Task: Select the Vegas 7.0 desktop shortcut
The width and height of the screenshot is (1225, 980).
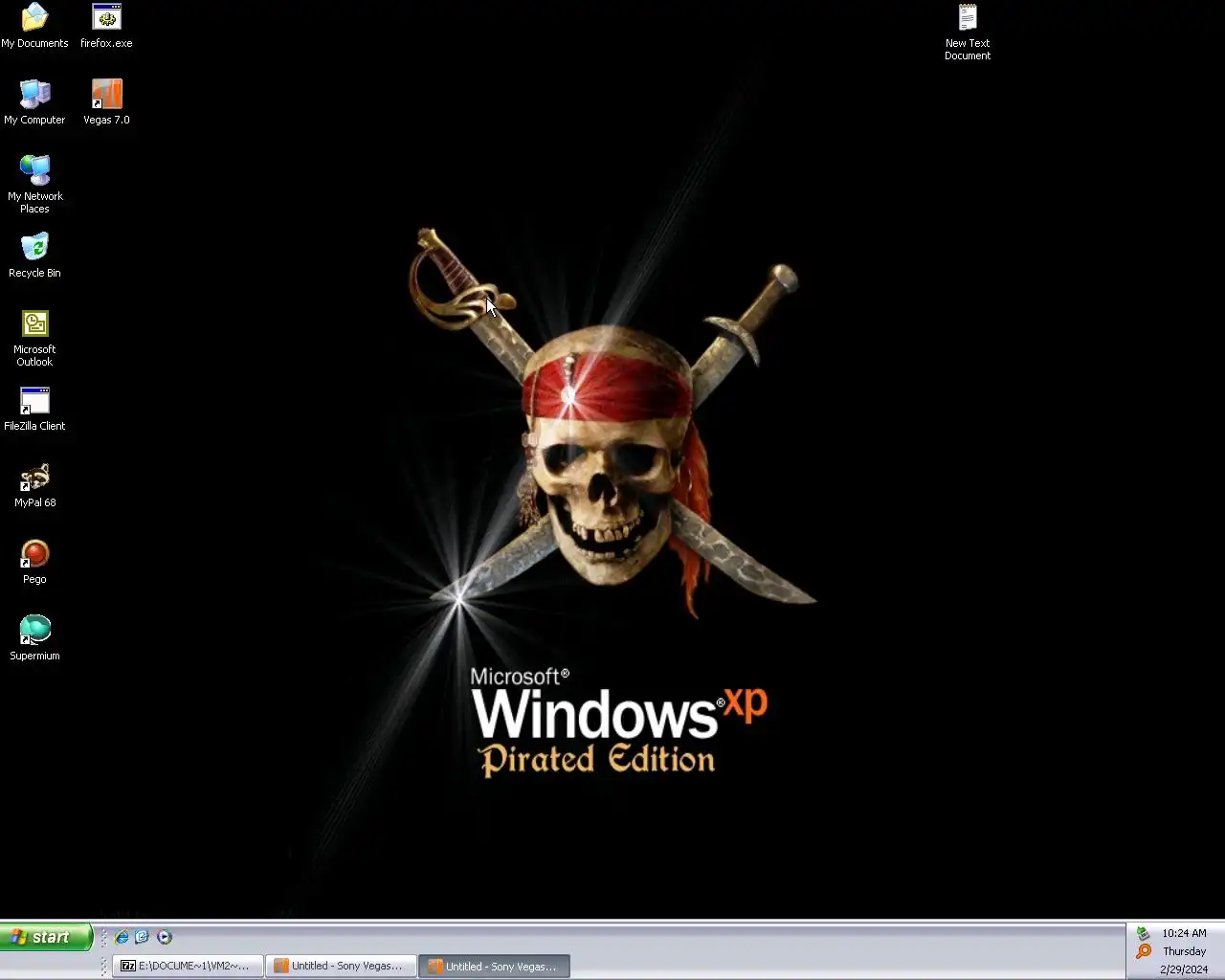Action: (x=106, y=101)
